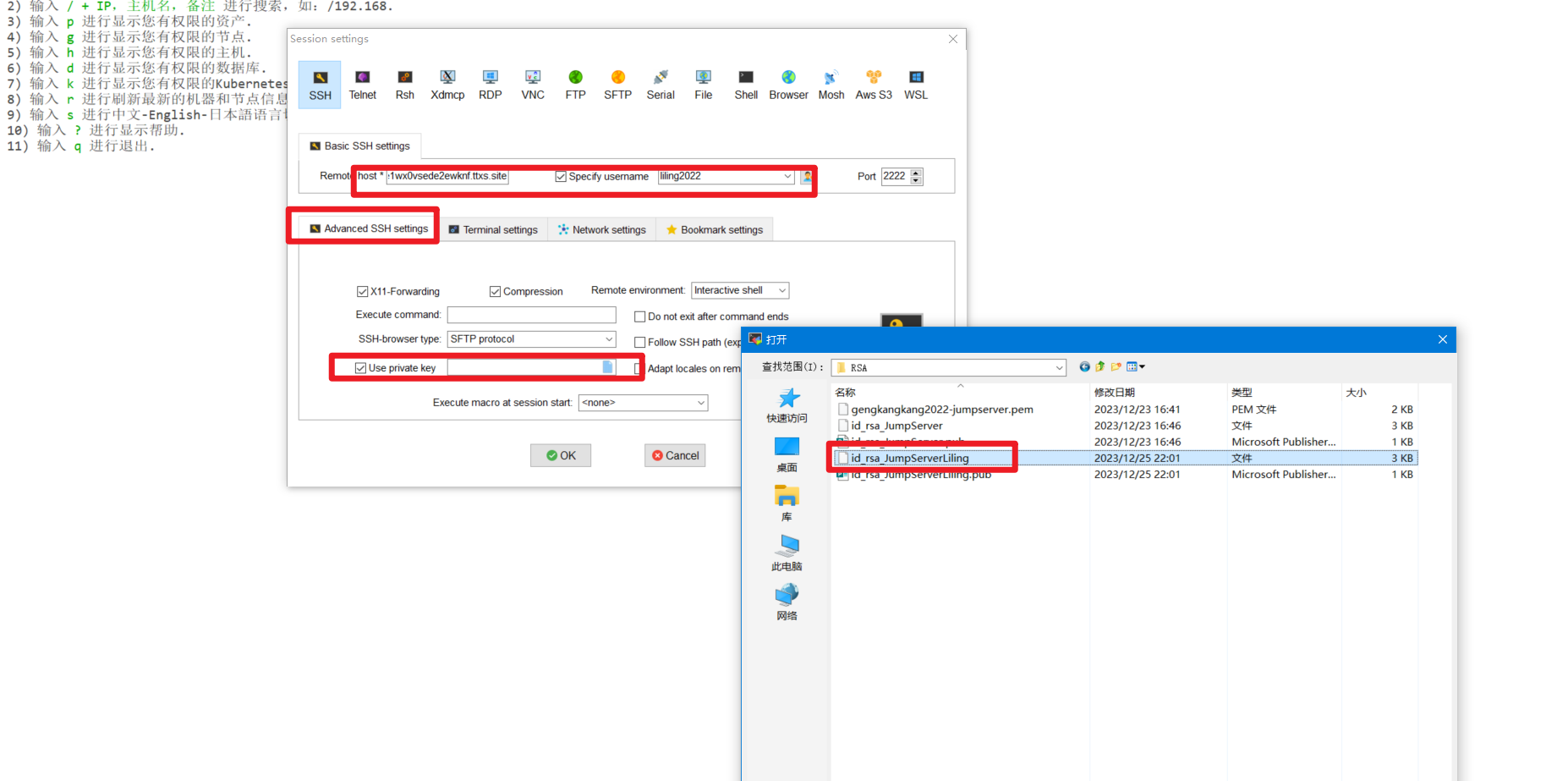
Task: Open the Network settings tab
Action: (601, 229)
